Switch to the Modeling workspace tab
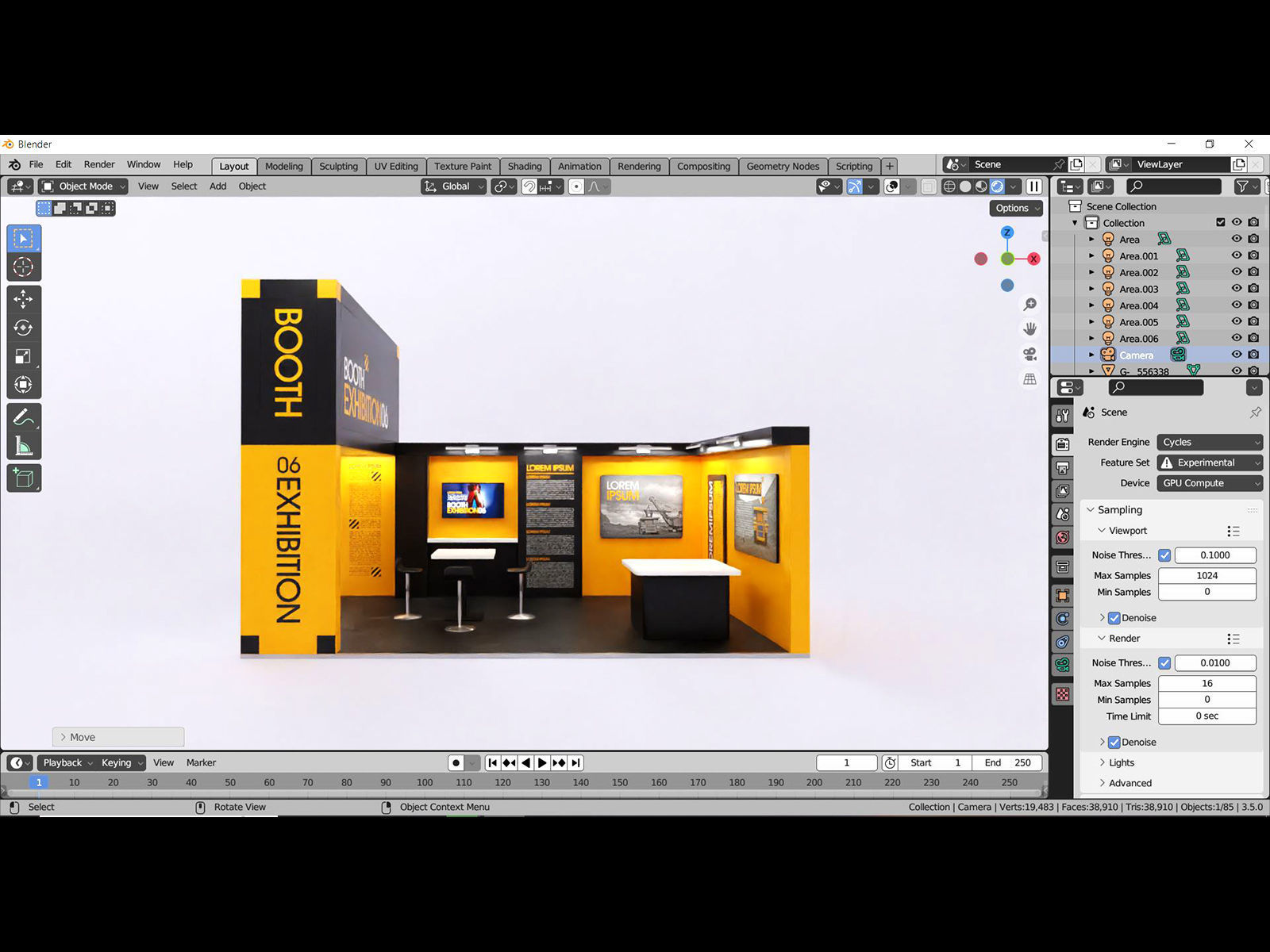1270x952 pixels. click(284, 166)
